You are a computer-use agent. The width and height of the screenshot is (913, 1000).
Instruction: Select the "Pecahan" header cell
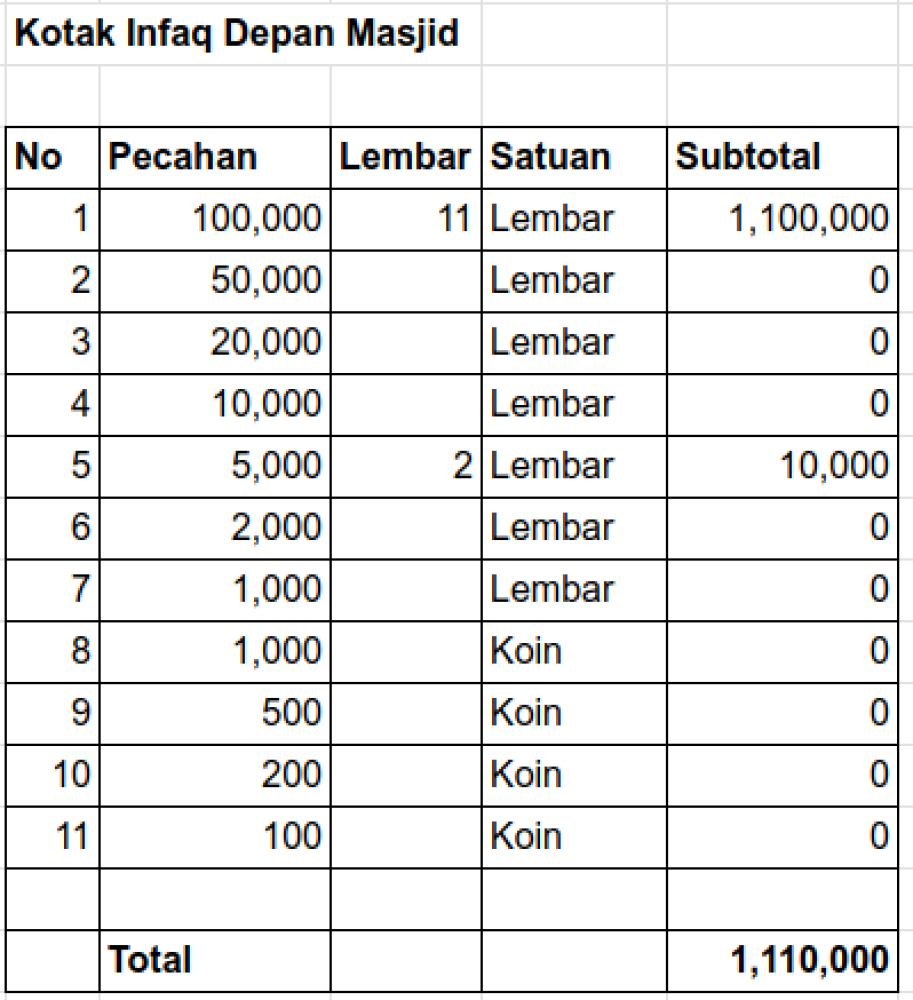coord(214,157)
